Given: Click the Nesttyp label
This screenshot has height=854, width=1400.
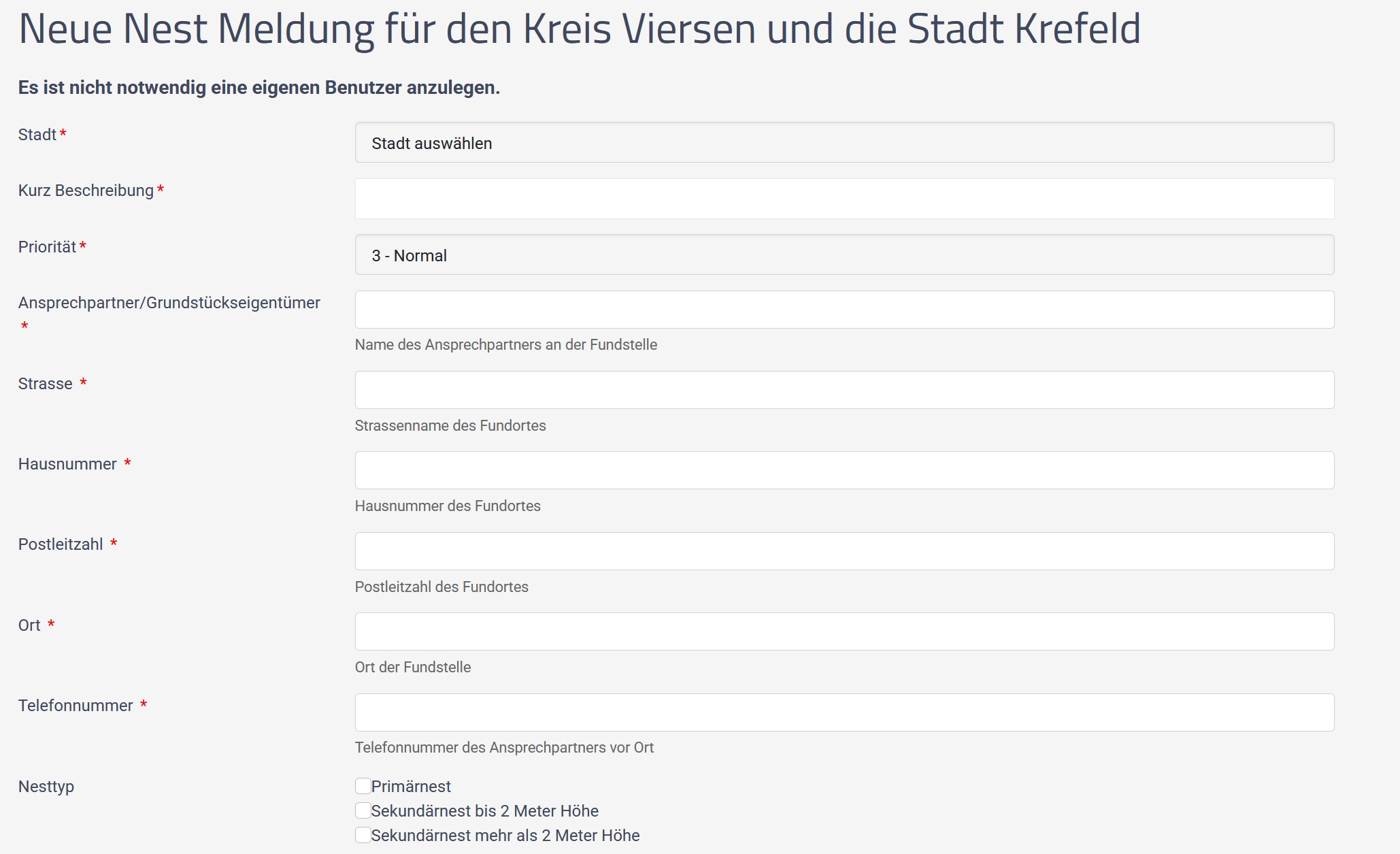Looking at the screenshot, I should point(46,787).
